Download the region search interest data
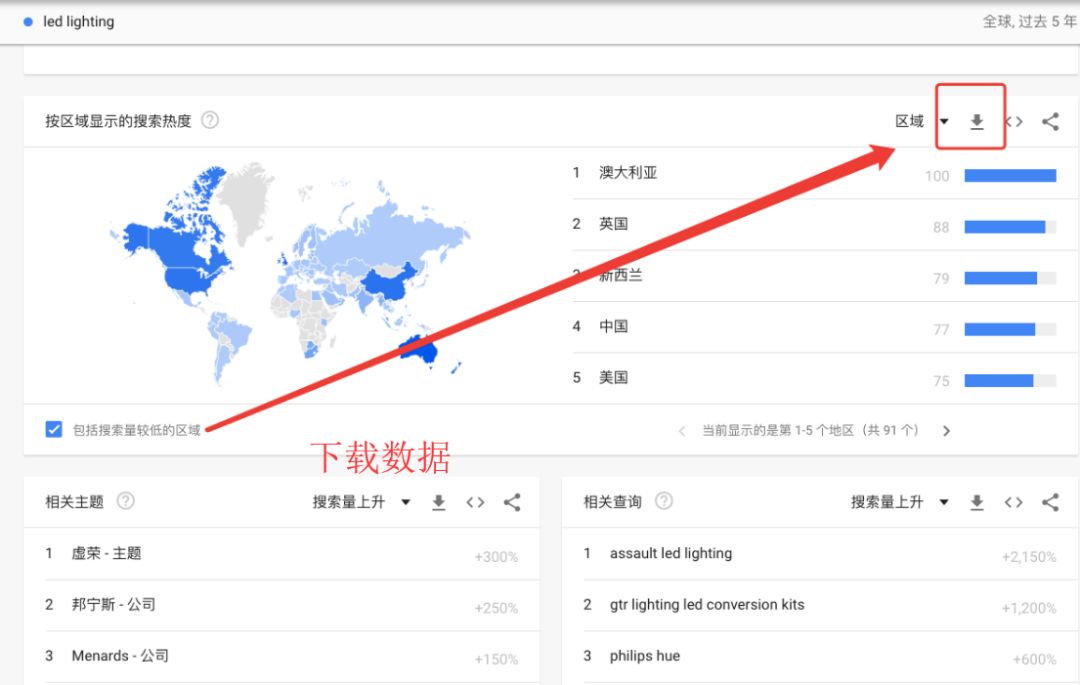This screenshot has height=685, width=1080. pyautogui.click(x=977, y=122)
